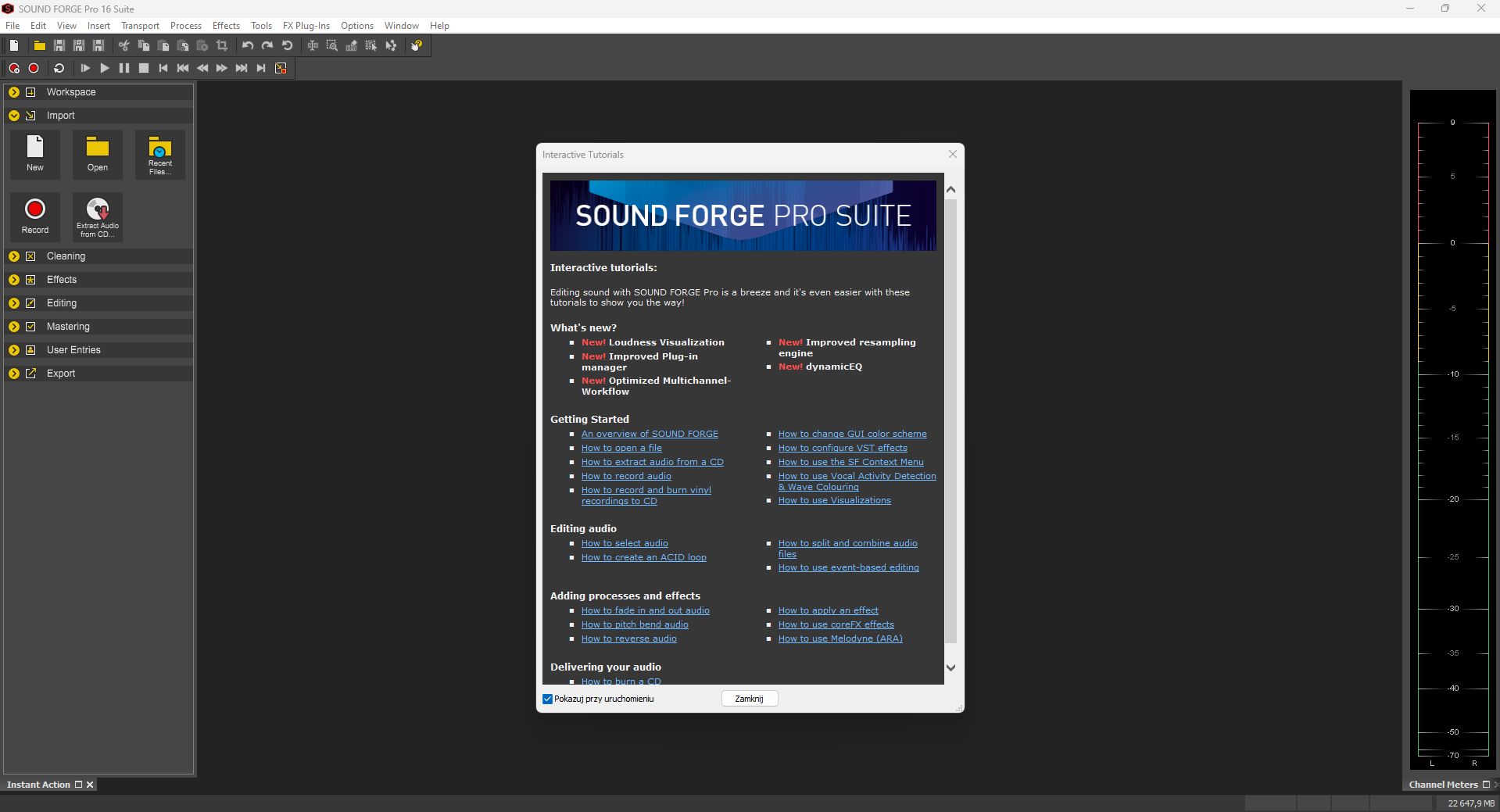Toggle Loop Playback in the transport bar

tap(59, 68)
